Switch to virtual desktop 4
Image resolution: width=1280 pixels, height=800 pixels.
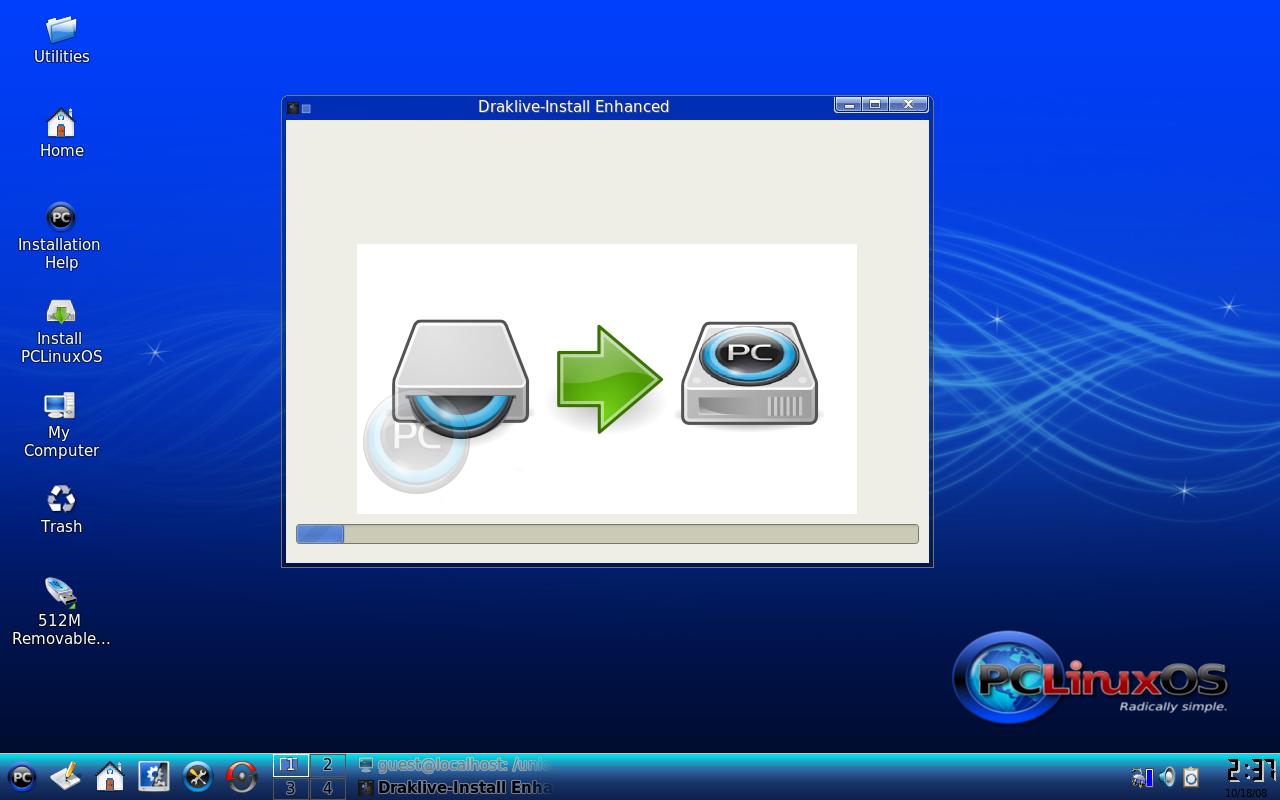(327, 788)
